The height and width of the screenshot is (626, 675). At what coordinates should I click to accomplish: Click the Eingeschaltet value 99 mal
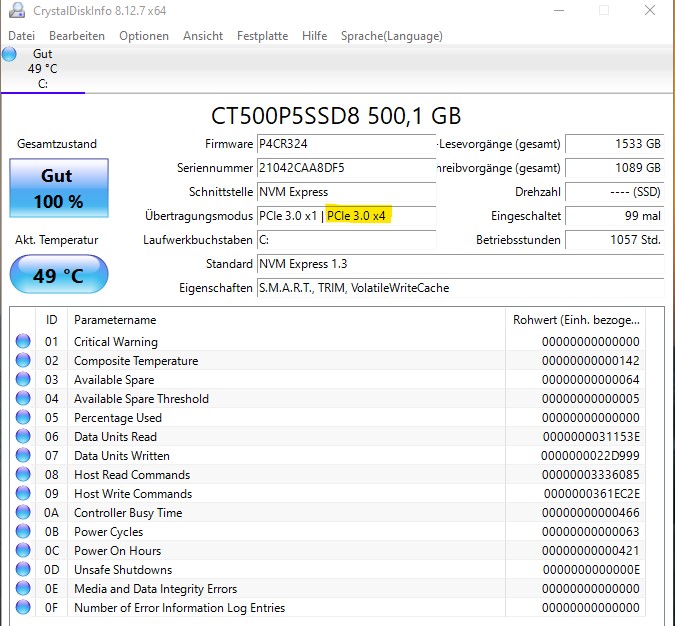[614, 216]
